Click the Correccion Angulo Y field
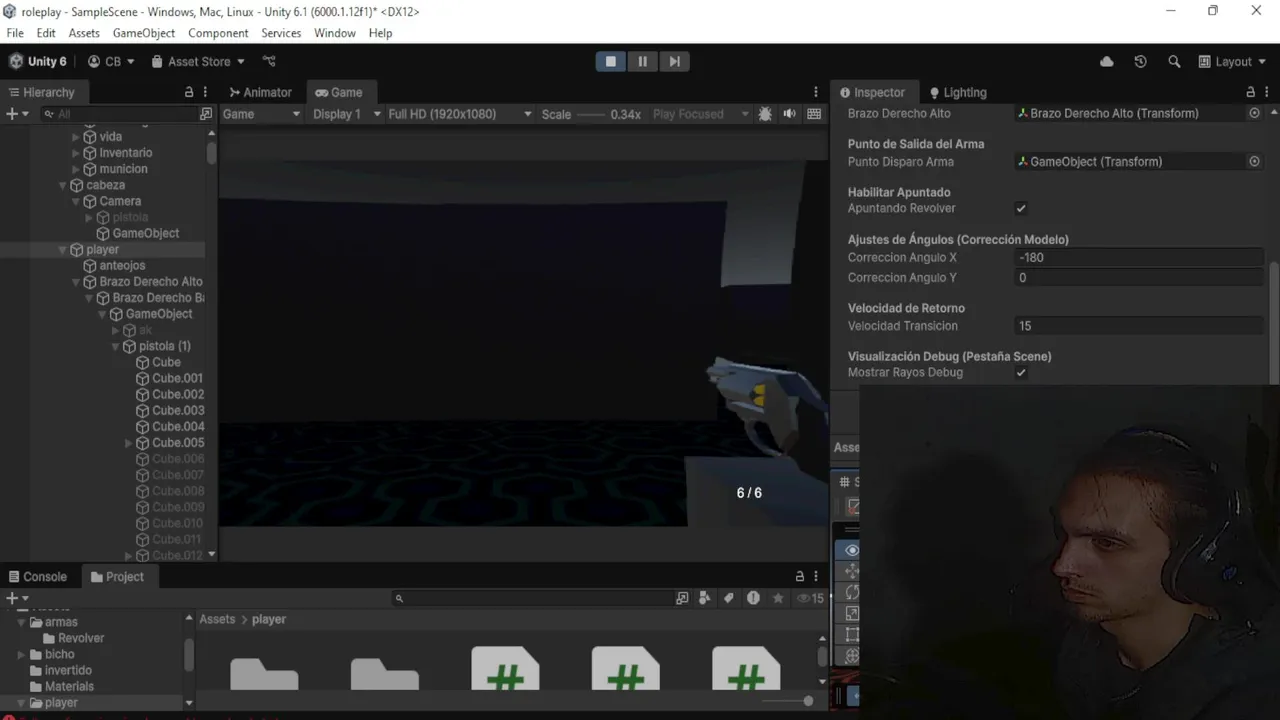Viewport: 1280px width, 720px height. (1139, 278)
